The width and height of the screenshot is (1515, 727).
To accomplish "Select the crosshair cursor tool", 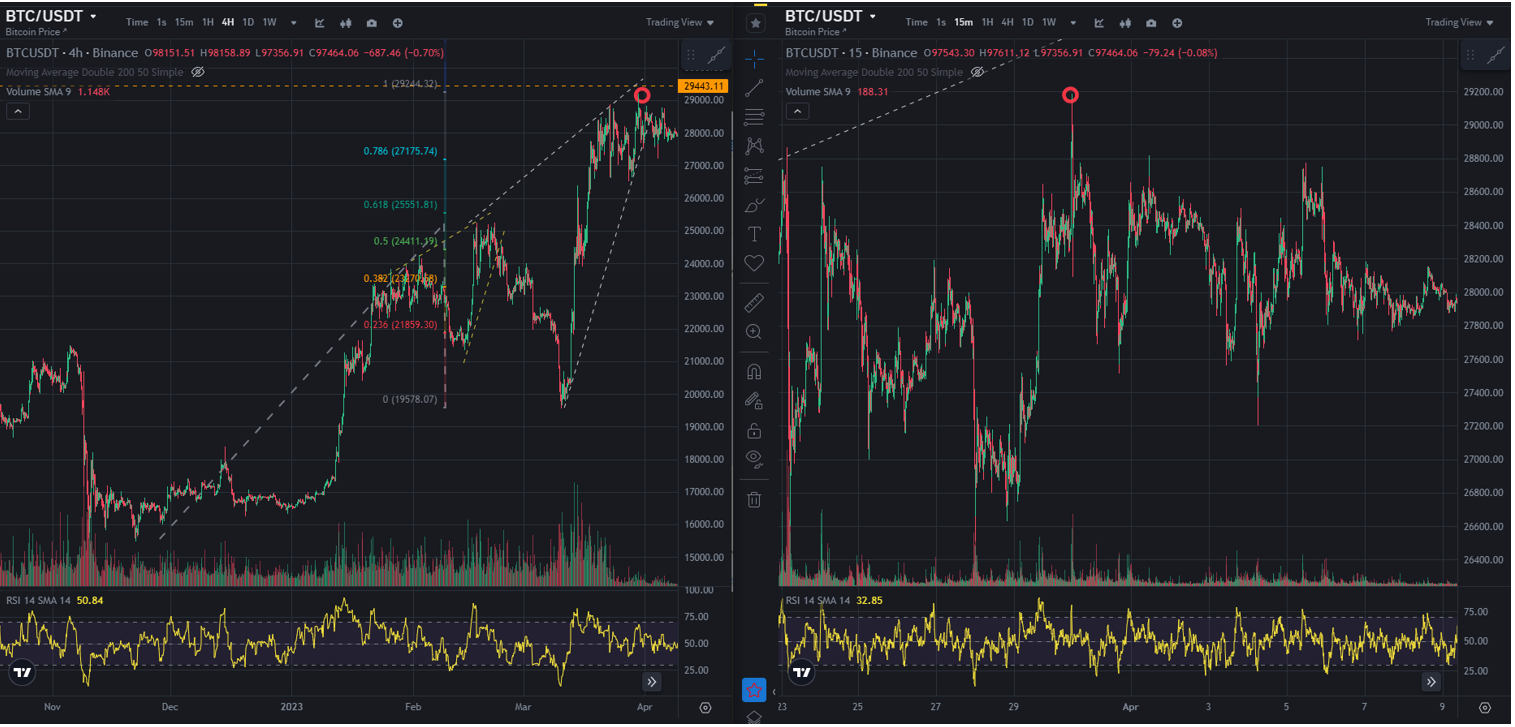I will (754, 58).
